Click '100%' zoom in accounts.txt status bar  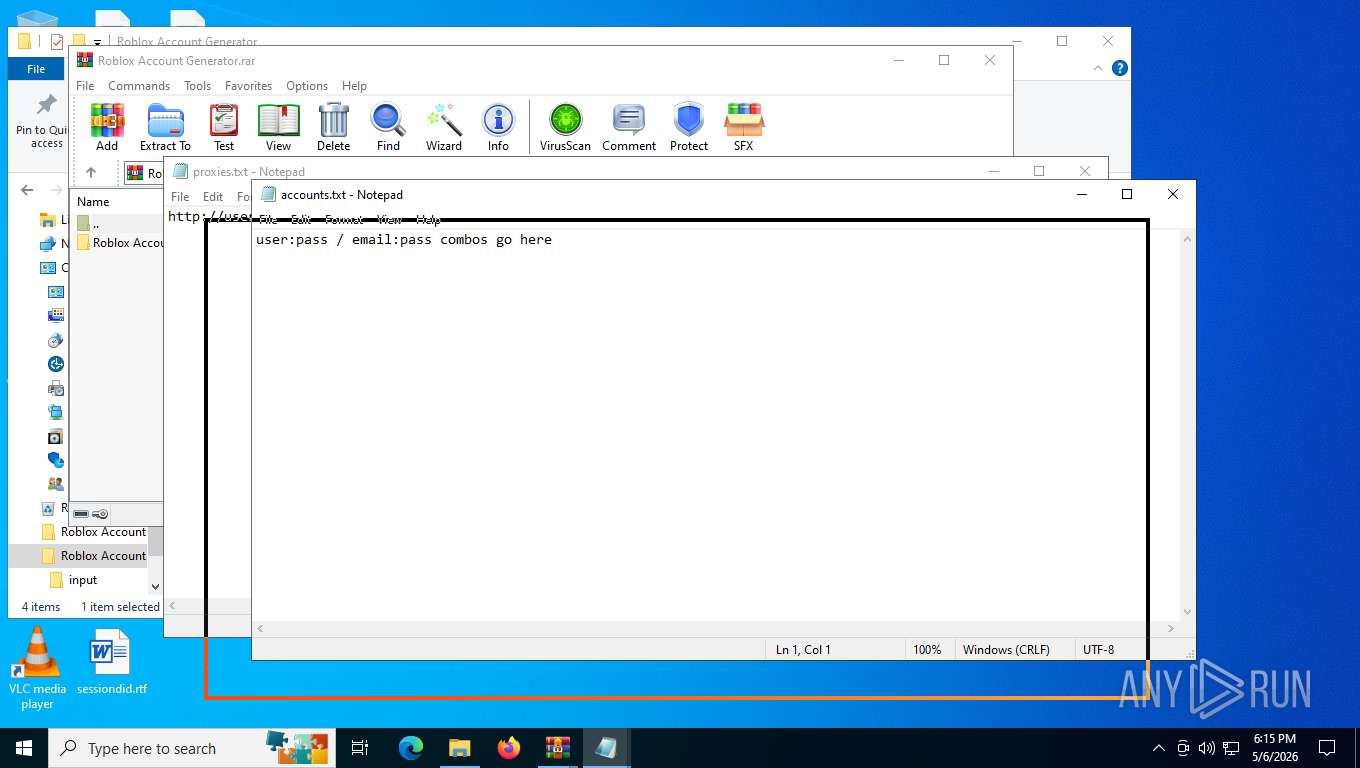[927, 650]
